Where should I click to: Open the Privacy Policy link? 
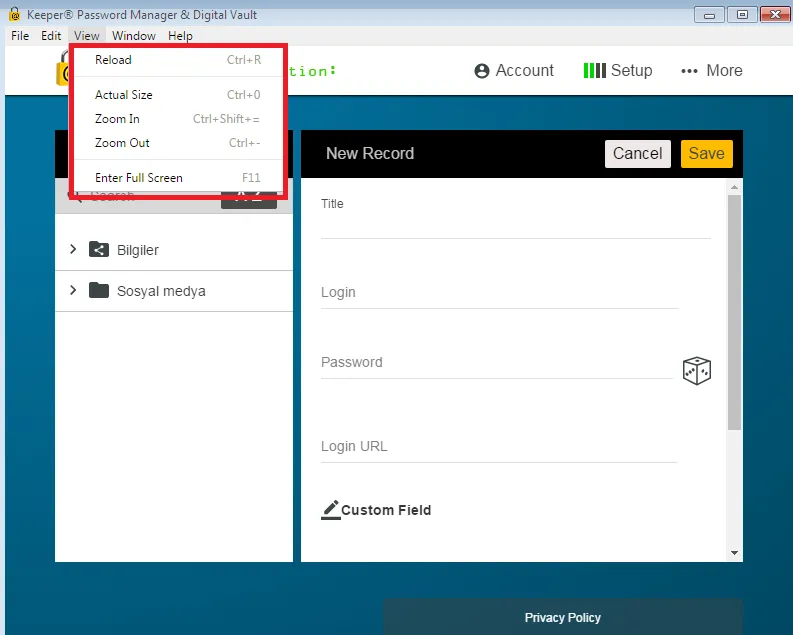coord(562,617)
